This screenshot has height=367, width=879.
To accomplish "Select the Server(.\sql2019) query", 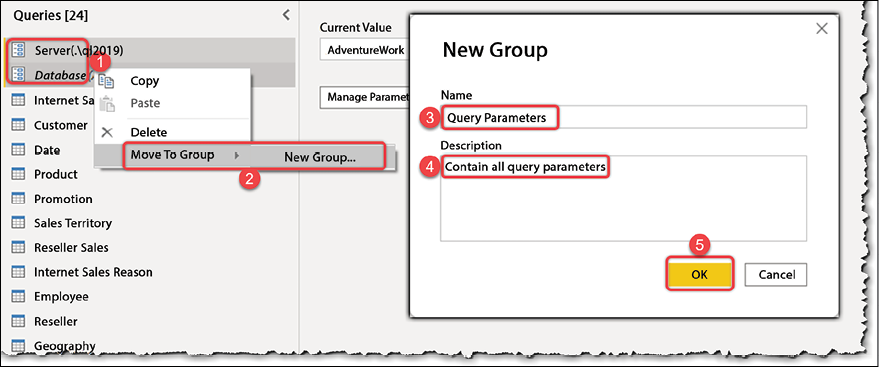I will 150,50.
